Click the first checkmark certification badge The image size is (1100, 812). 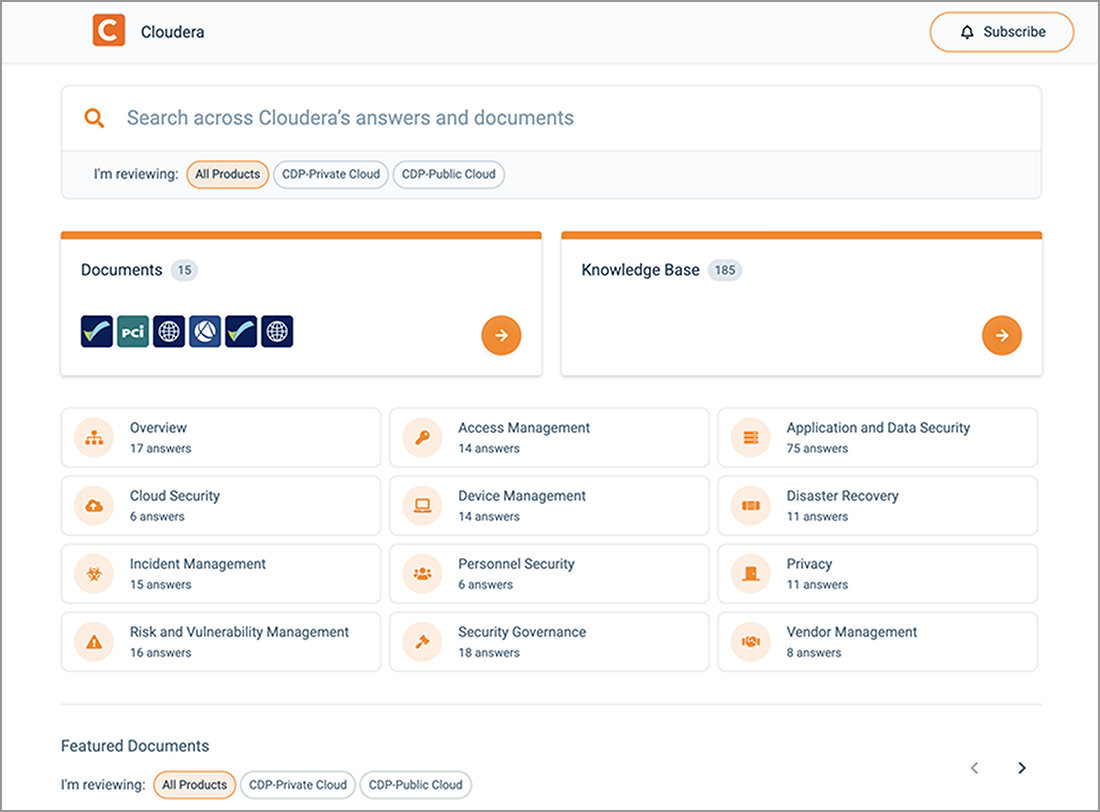coord(97,331)
